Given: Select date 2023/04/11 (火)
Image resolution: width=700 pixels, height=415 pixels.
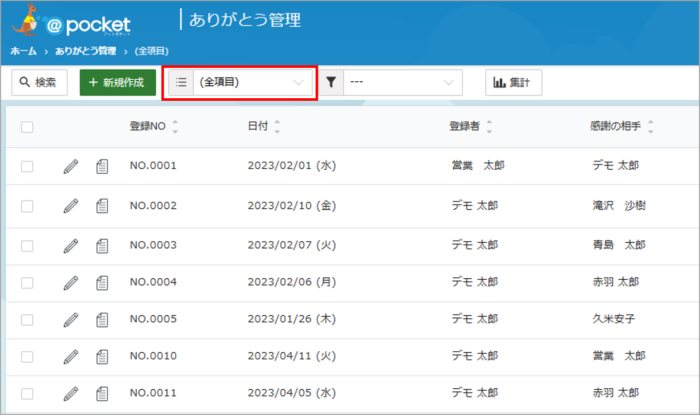Looking at the screenshot, I should click(292, 357).
